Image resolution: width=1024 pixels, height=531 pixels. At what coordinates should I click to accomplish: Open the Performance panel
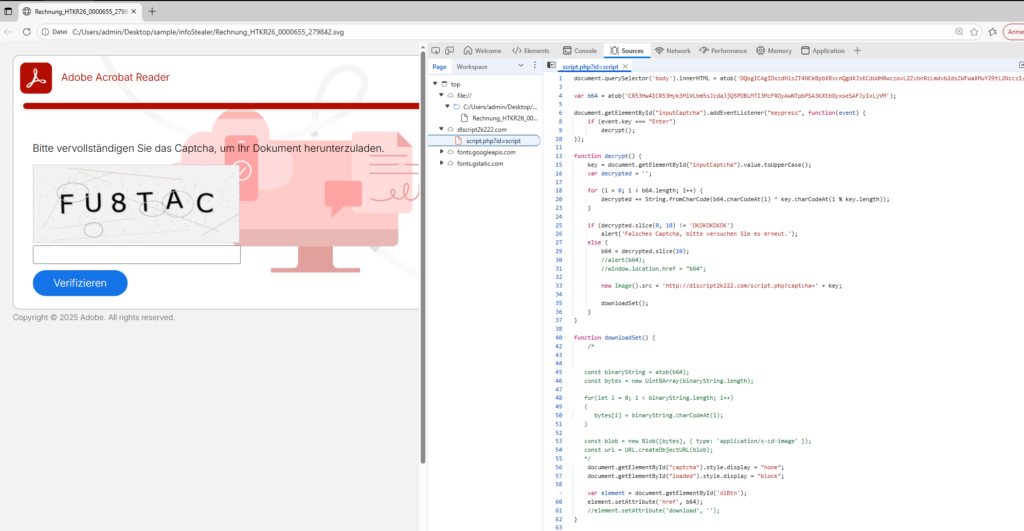pyautogui.click(x=723, y=50)
